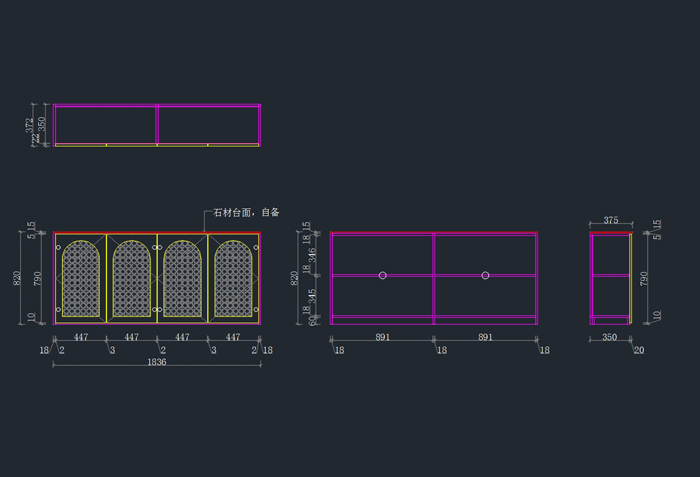Select the 346 upper shelf height dimension
The height and width of the screenshot is (477, 700).
coord(312,255)
